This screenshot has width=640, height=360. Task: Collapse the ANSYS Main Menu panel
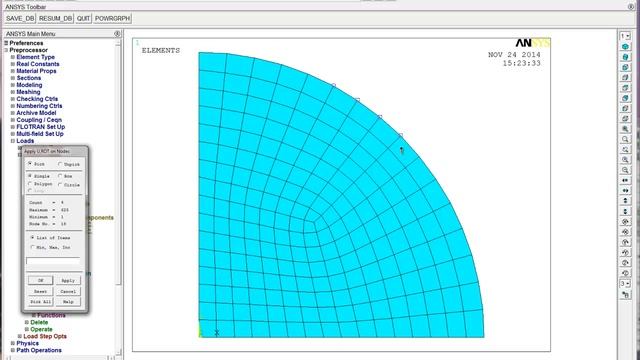coord(117,34)
